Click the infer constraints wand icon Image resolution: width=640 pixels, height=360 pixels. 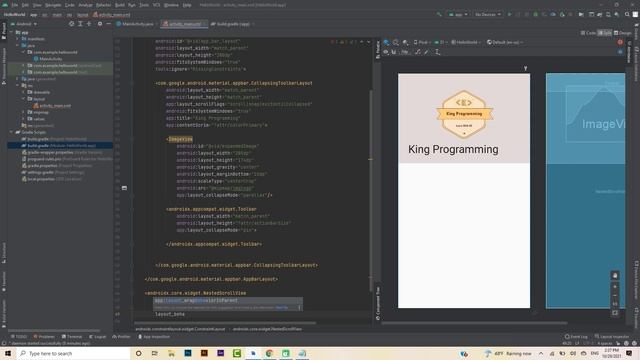pyautogui.click(x=427, y=52)
